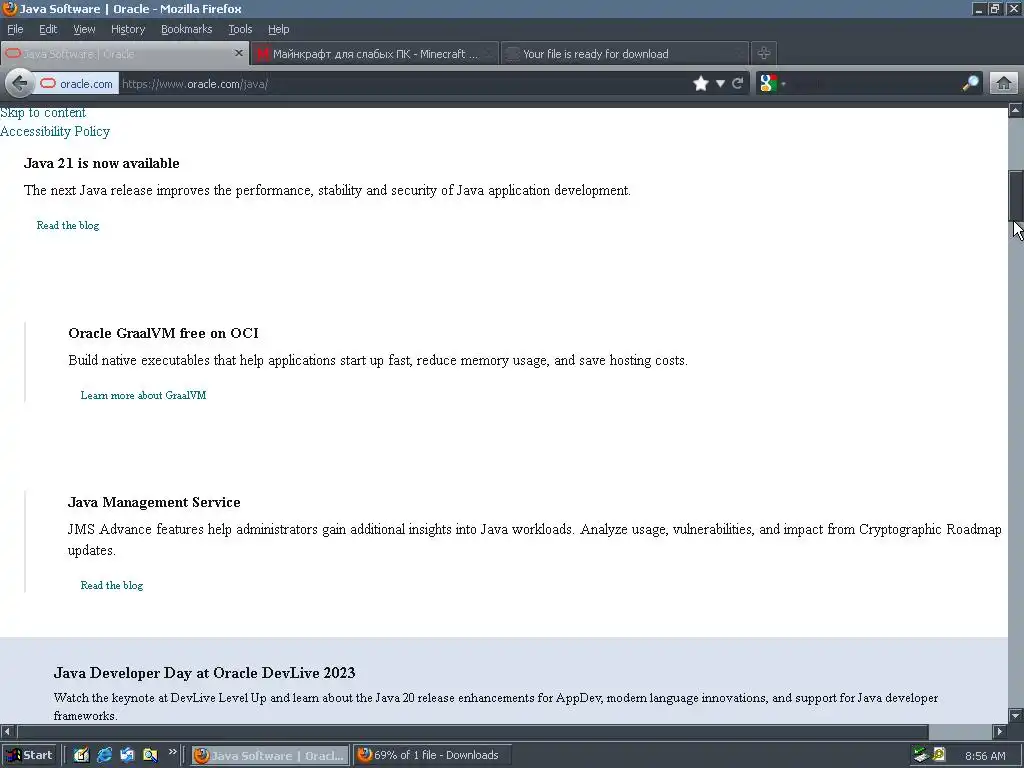The width and height of the screenshot is (1024, 768).
Task: Click the Google search input box
Action: point(874,84)
